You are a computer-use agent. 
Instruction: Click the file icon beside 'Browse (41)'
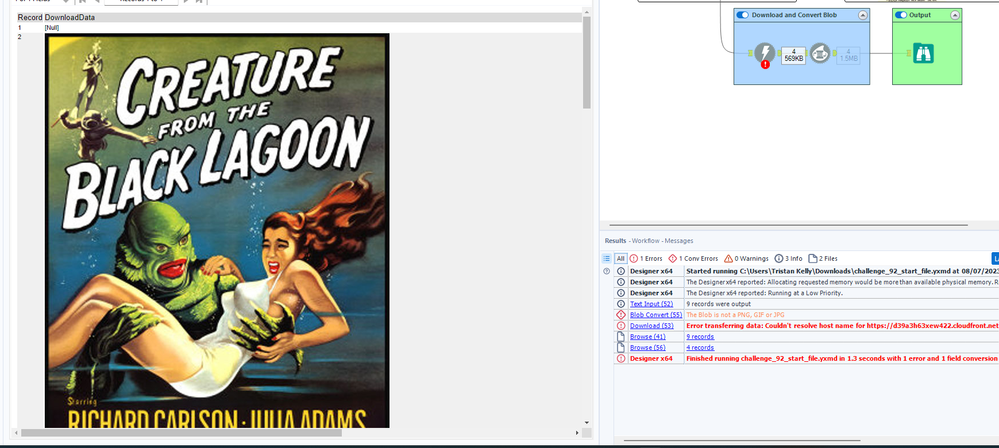pyautogui.click(x=621, y=336)
